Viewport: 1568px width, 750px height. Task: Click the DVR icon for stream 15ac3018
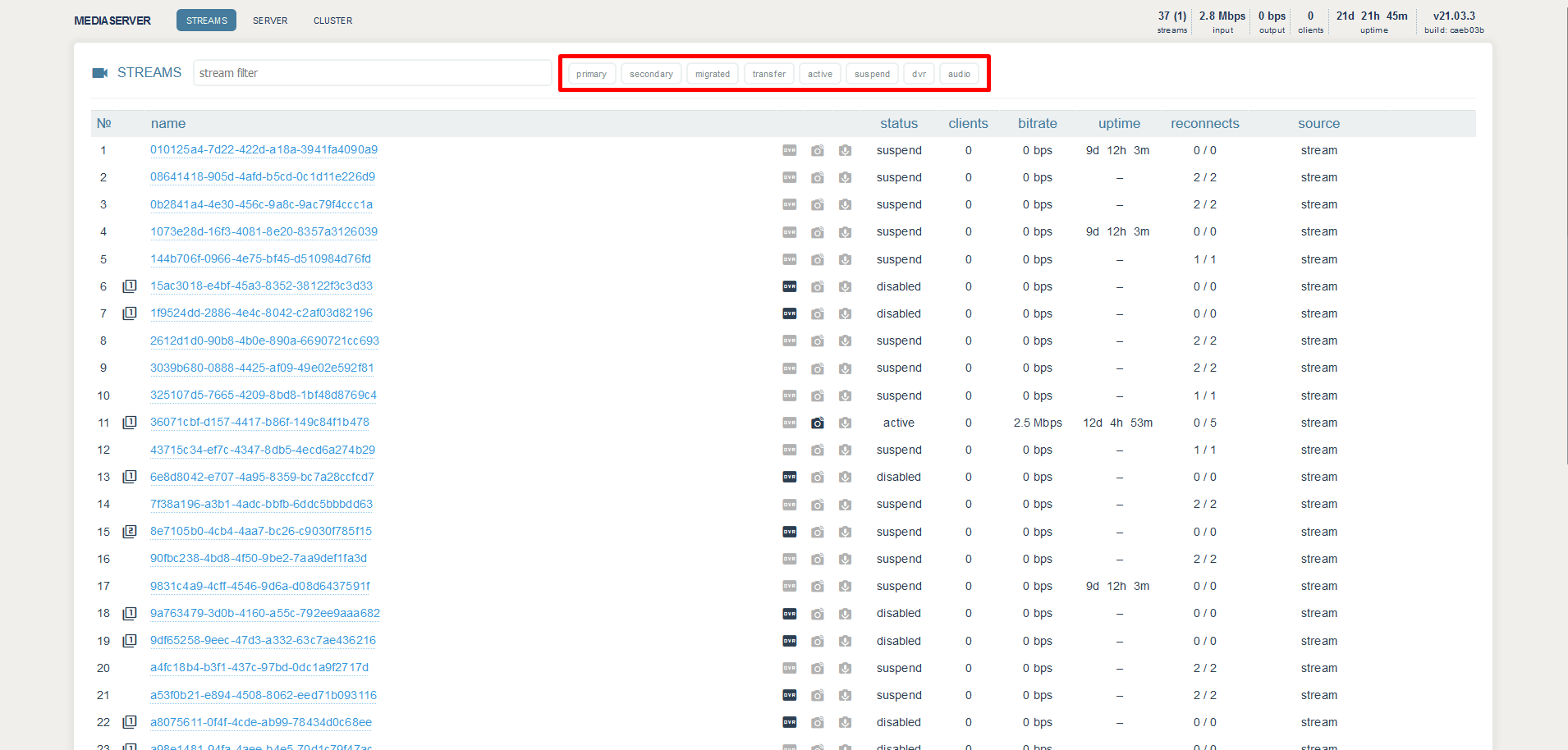coord(789,286)
